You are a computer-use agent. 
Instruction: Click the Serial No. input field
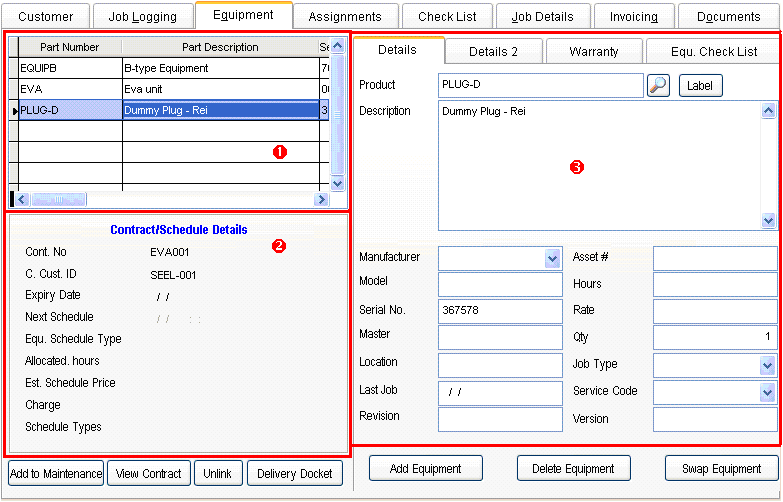(500, 311)
